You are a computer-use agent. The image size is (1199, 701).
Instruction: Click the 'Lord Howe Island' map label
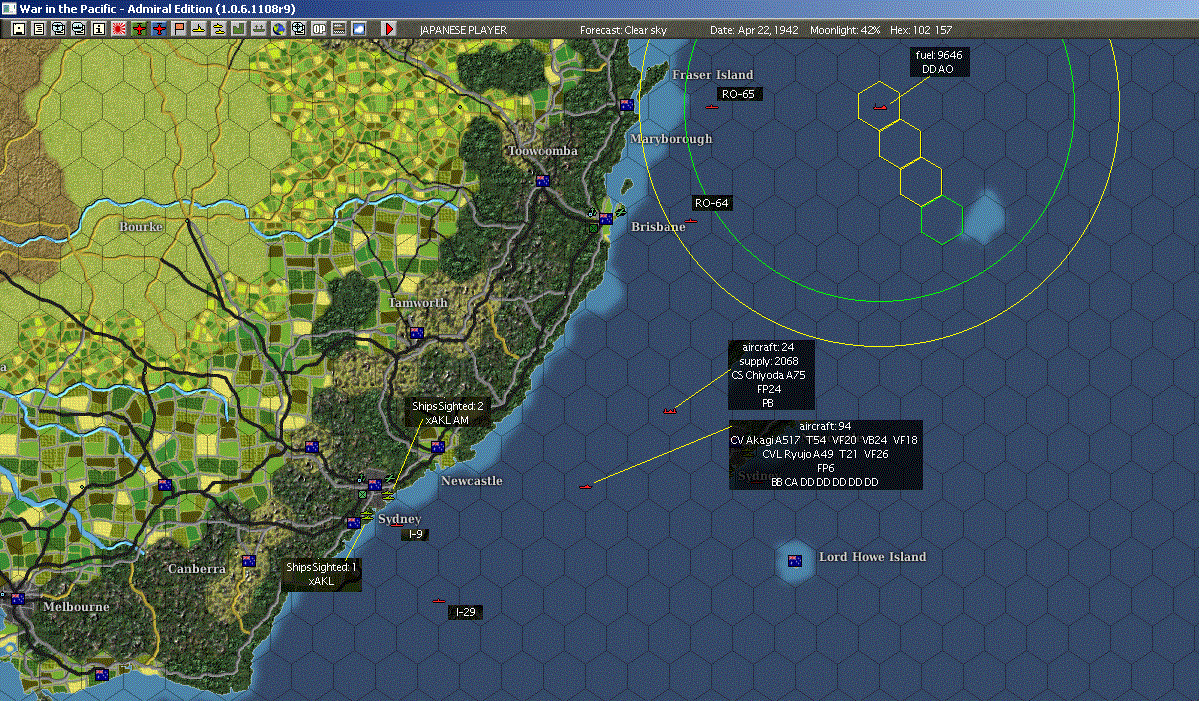(x=872, y=557)
